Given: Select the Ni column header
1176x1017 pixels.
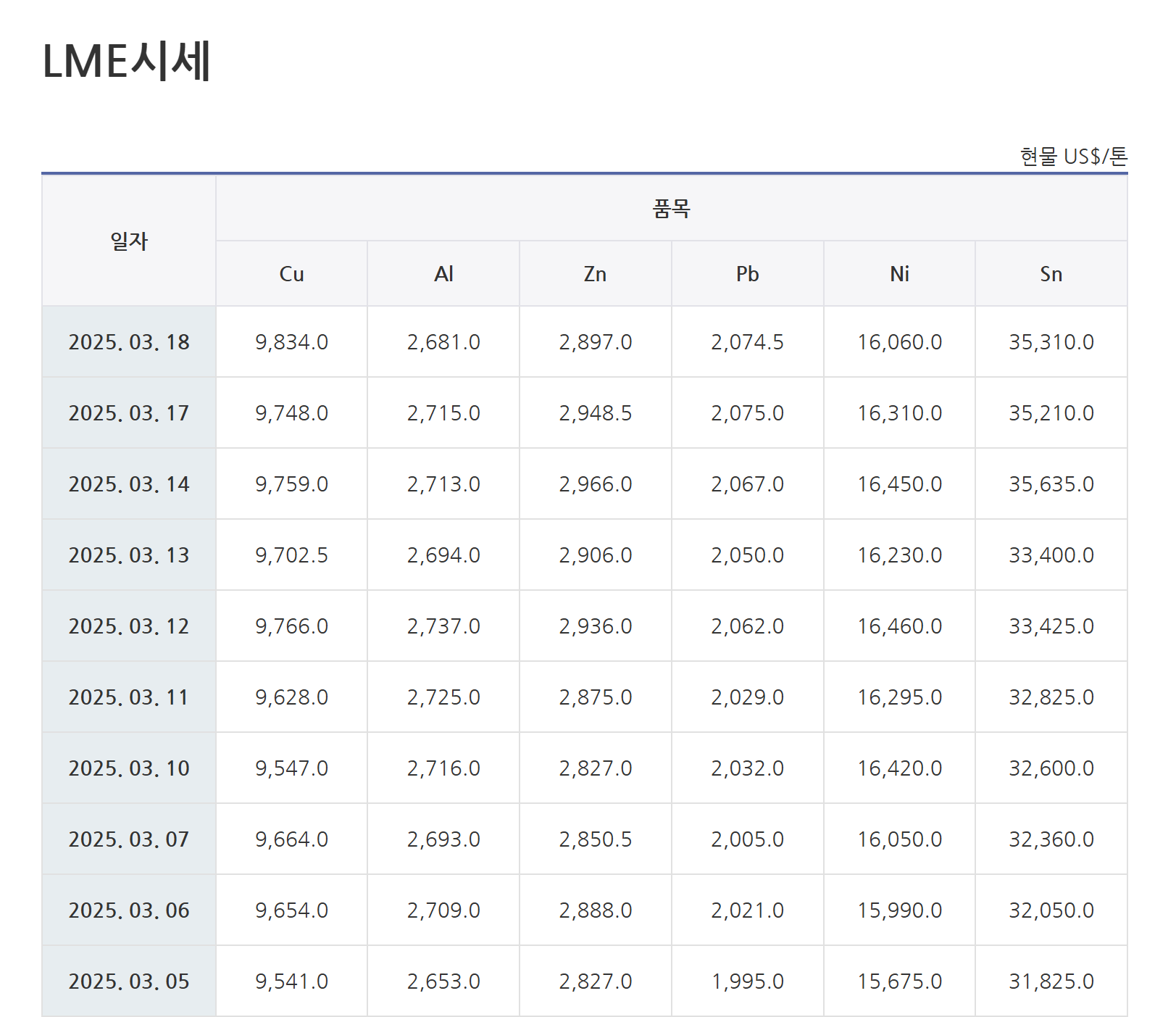Looking at the screenshot, I should point(899,274).
